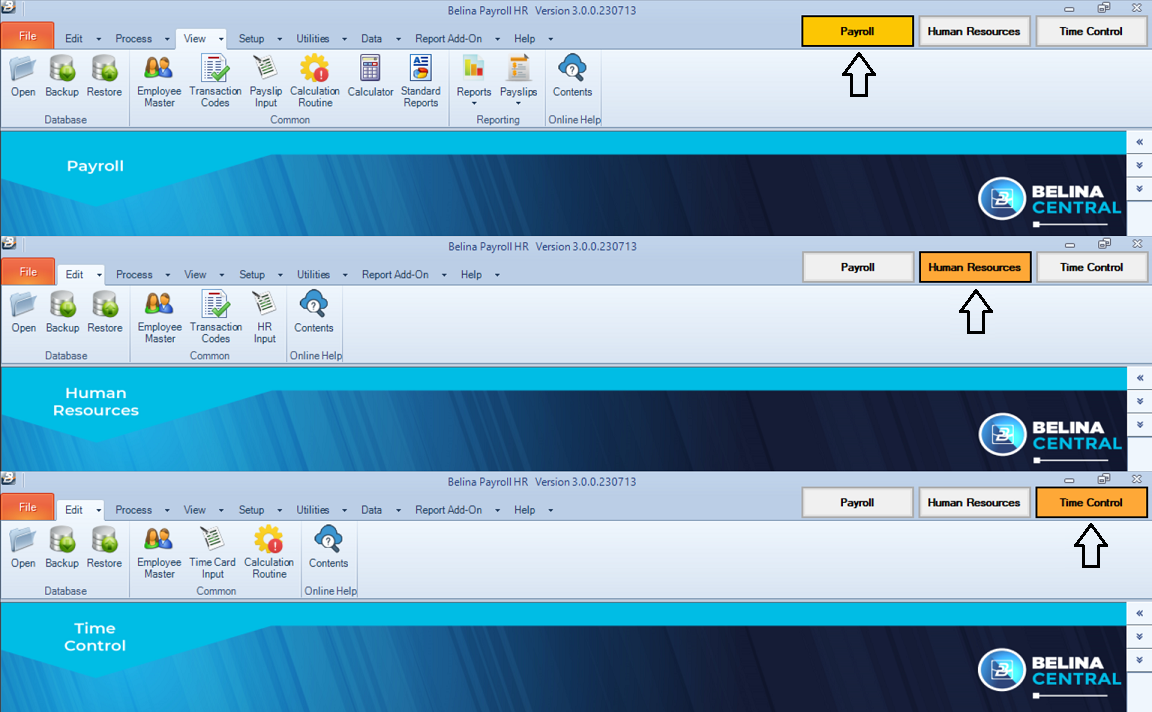
Task: Click the Reports chart icon
Action: point(474,68)
